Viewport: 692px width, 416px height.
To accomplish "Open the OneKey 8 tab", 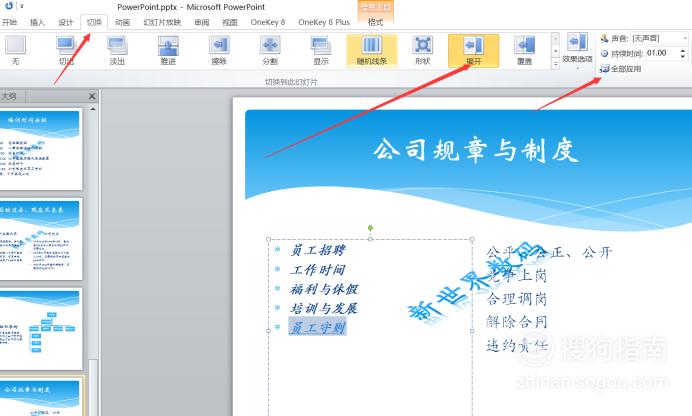I will pos(268,22).
